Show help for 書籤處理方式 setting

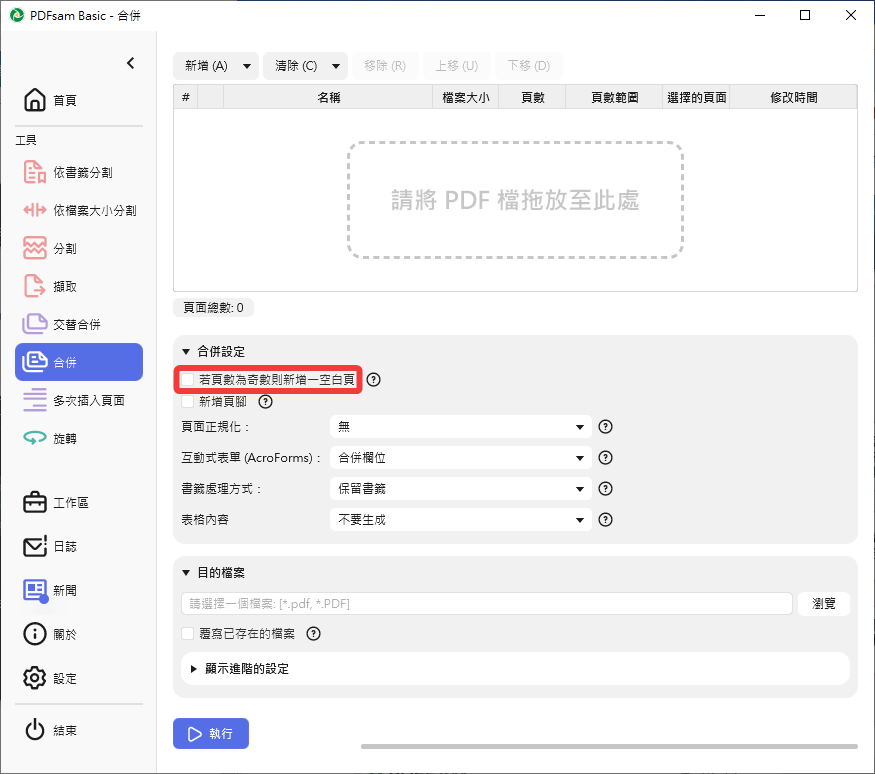605,489
